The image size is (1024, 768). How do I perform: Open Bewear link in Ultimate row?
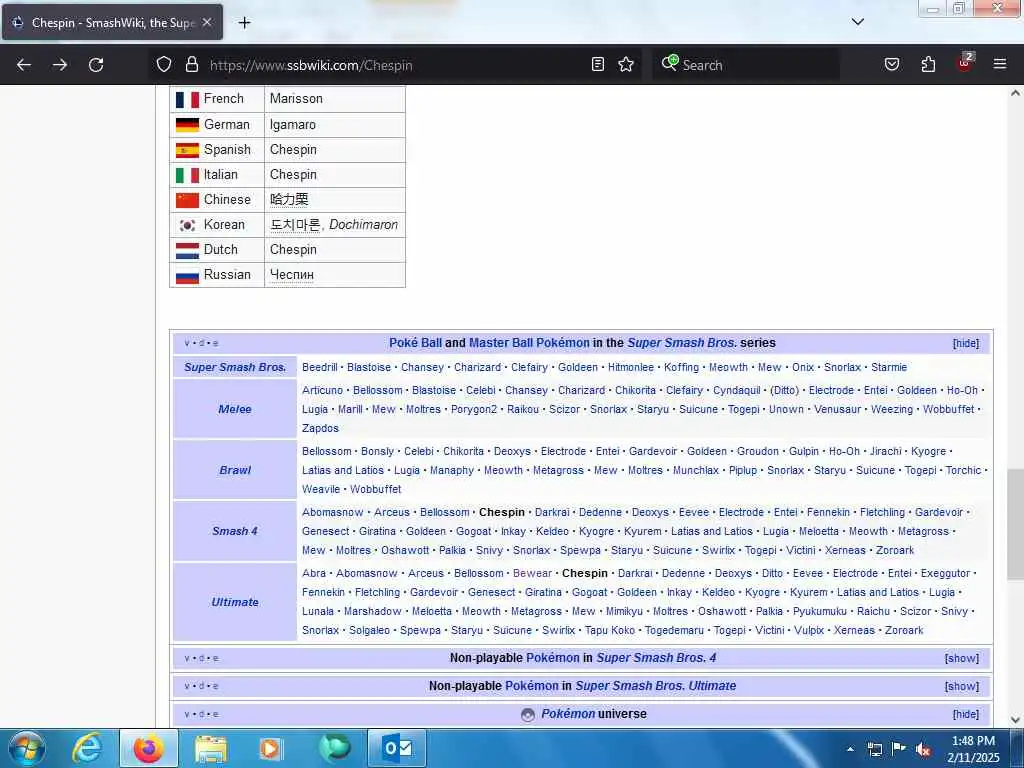(x=532, y=573)
